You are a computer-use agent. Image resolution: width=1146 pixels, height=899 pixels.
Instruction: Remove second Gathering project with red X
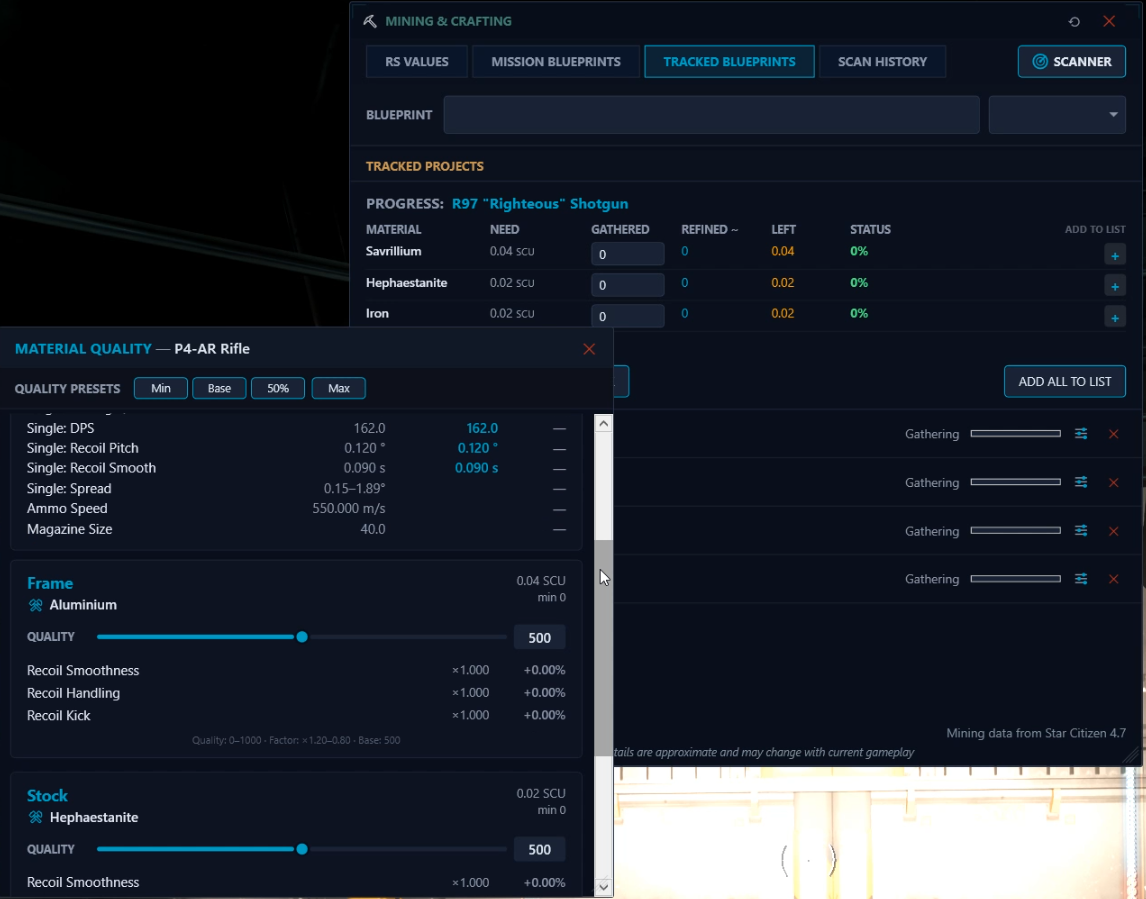(x=1114, y=482)
